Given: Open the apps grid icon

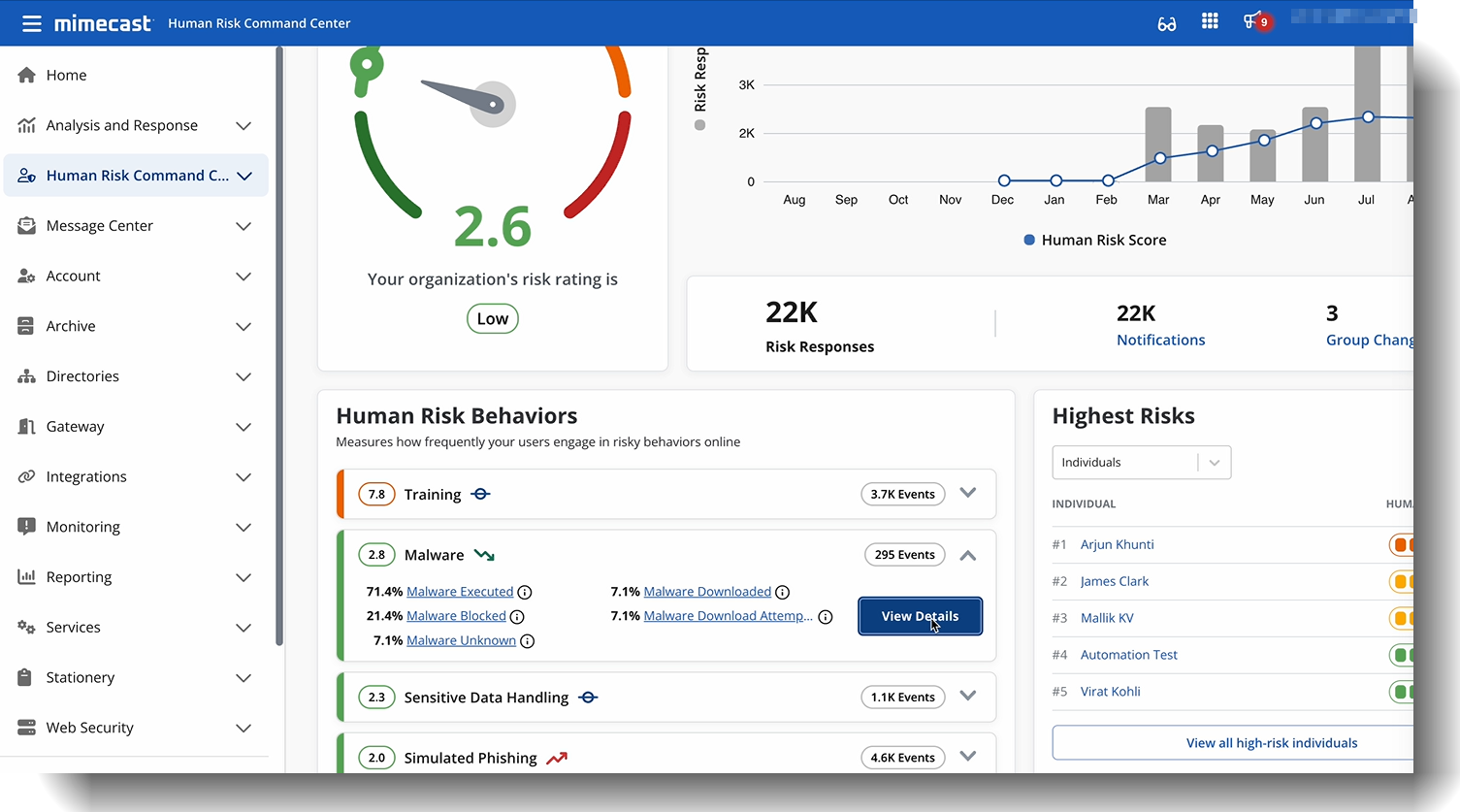Looking at the screenshot, I should click(x=1210, y=21).
